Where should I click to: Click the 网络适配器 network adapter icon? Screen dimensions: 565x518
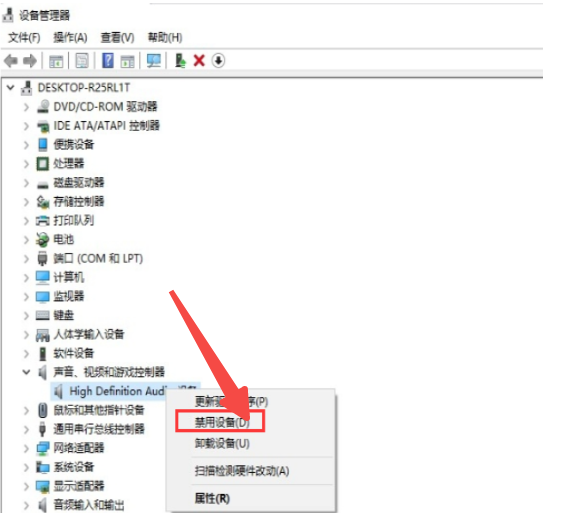[x=43, y=448]
